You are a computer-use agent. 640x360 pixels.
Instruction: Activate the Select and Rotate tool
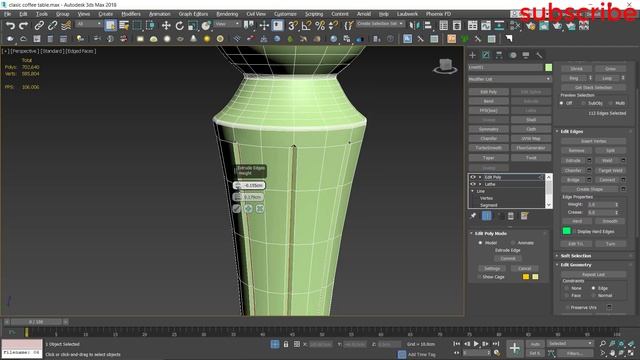pos(180,26)
